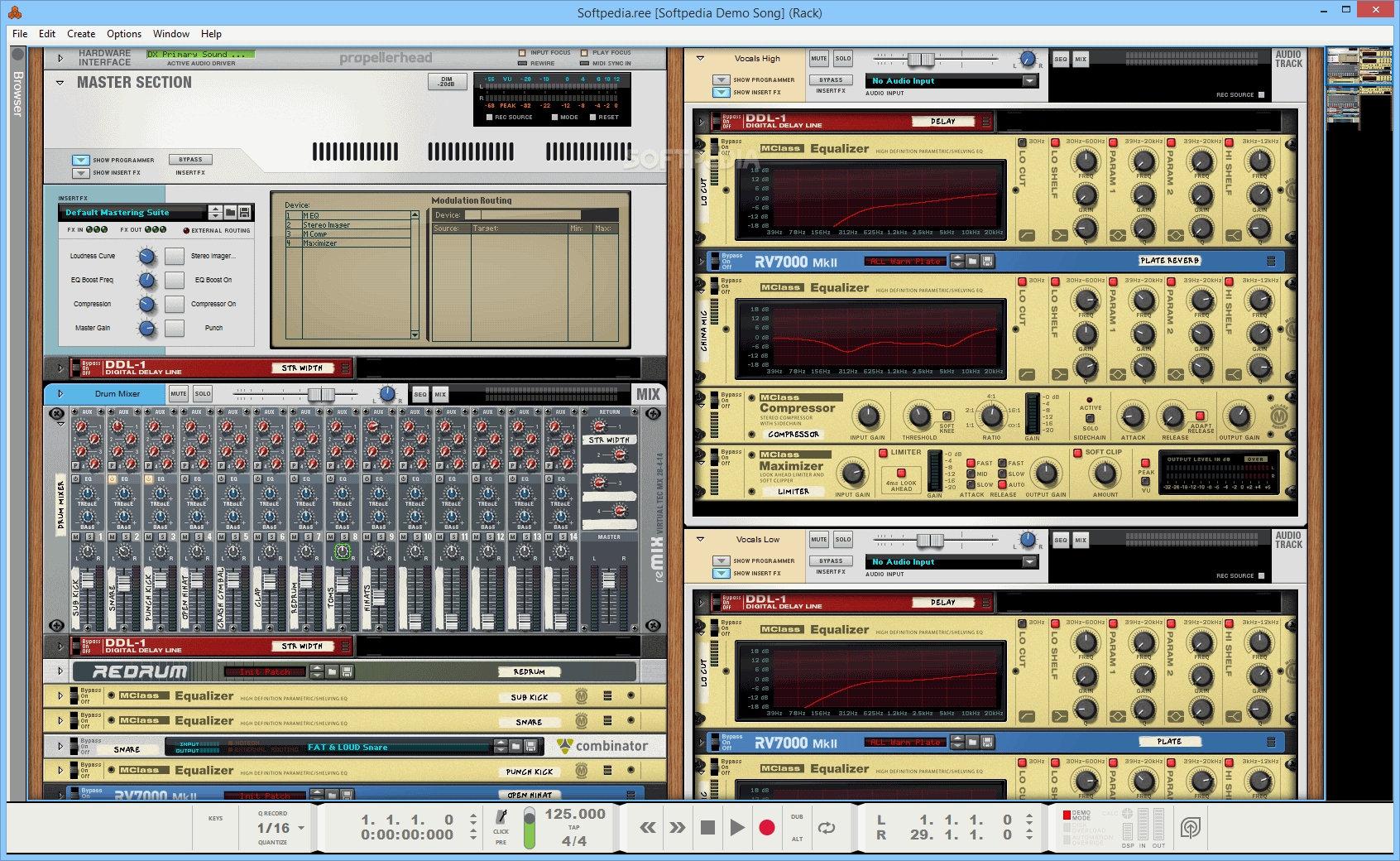Click the folder icon on FAT & LOUD Snare combinator
This screenshot has height=861, width=1400.
coord(516,747)
